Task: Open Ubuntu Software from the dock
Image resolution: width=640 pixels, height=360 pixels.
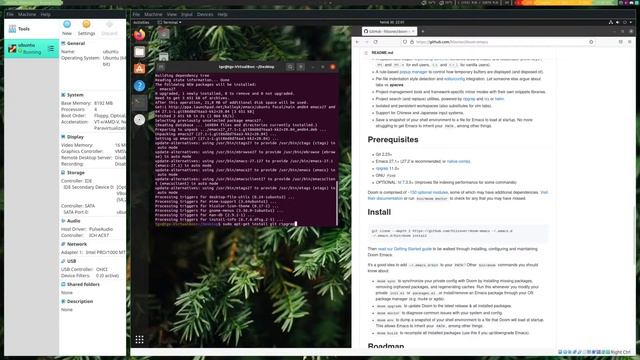Action: click(x=140, y=69)
